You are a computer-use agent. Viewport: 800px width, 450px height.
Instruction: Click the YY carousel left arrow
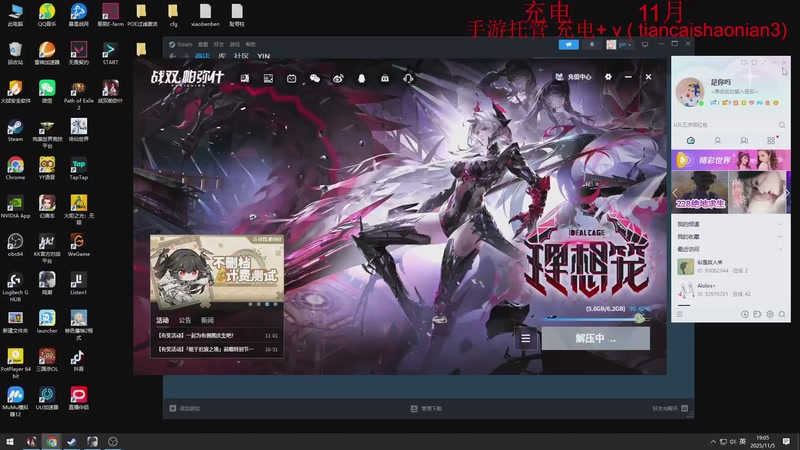[675, 192]
